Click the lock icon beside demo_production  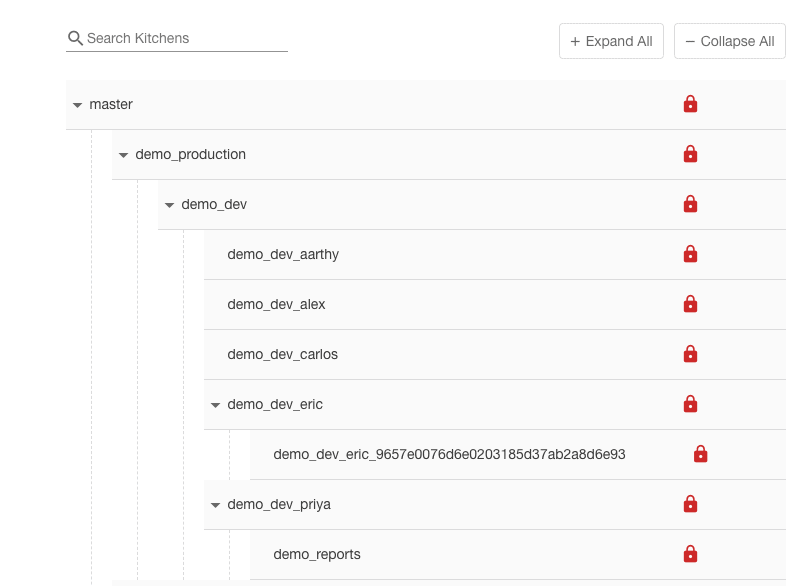click(690, 154)
